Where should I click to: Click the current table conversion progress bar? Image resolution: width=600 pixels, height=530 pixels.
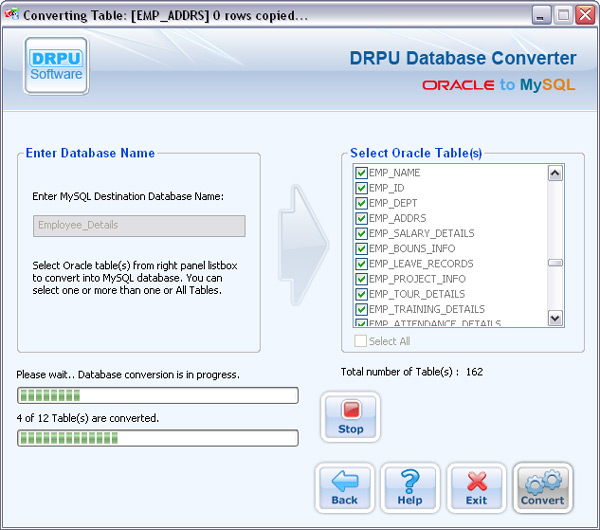pyautogui.click(x=158, y=395)
